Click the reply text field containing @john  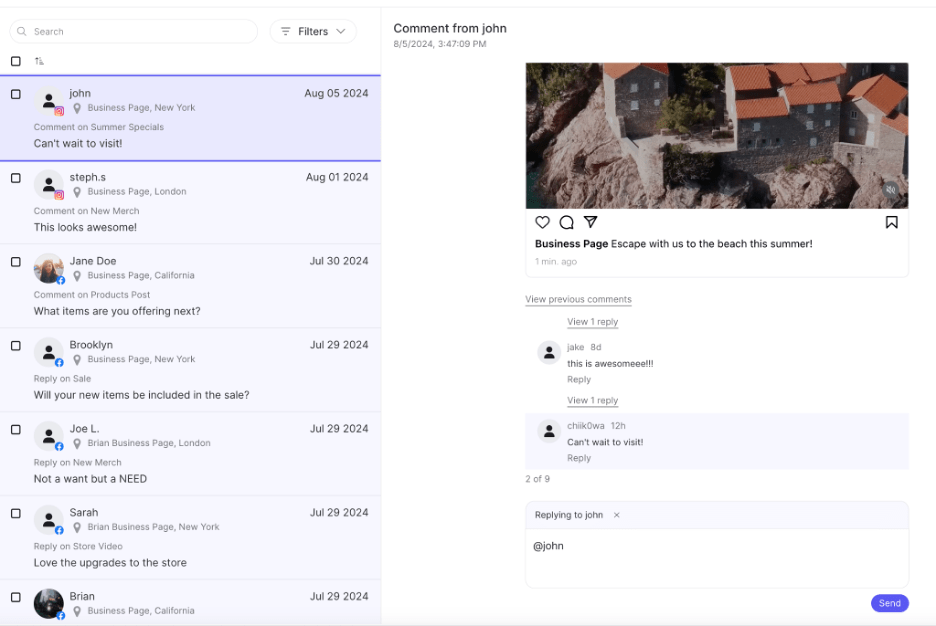point(717,558)
